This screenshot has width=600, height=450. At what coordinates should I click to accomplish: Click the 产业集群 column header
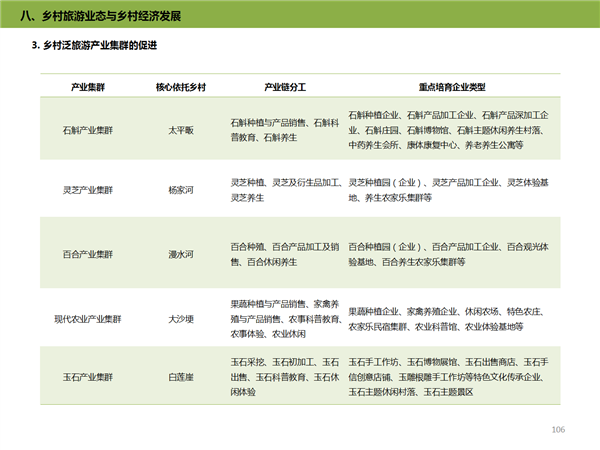[88, 88]
